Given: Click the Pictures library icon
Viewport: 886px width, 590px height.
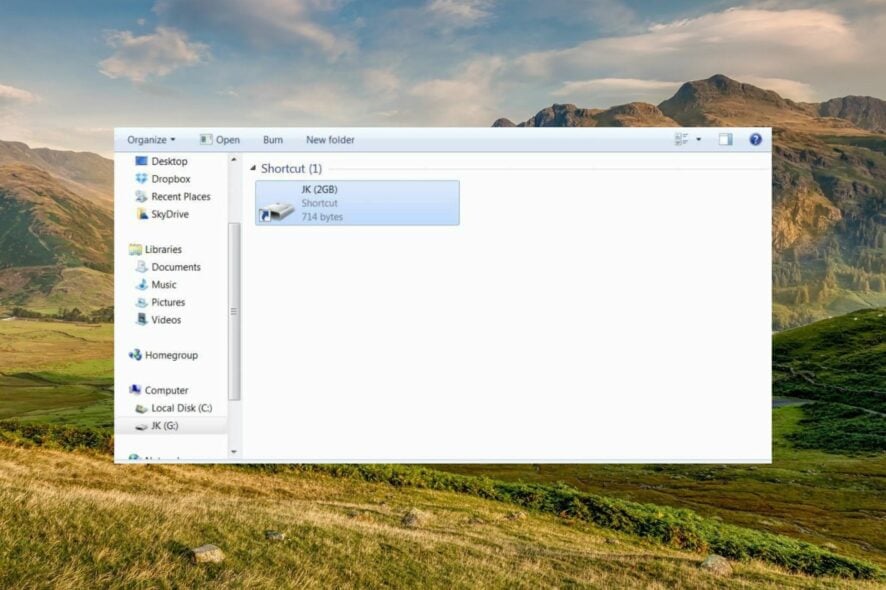Looking at the screenshot, I should (x=141, y=302).
